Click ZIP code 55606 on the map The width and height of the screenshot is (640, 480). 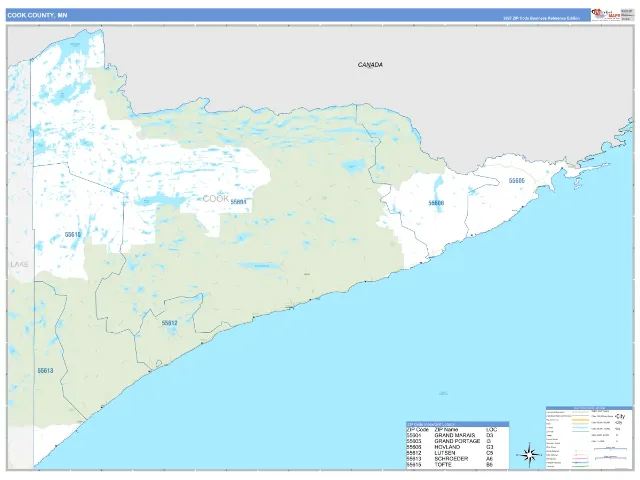(436, 203)
